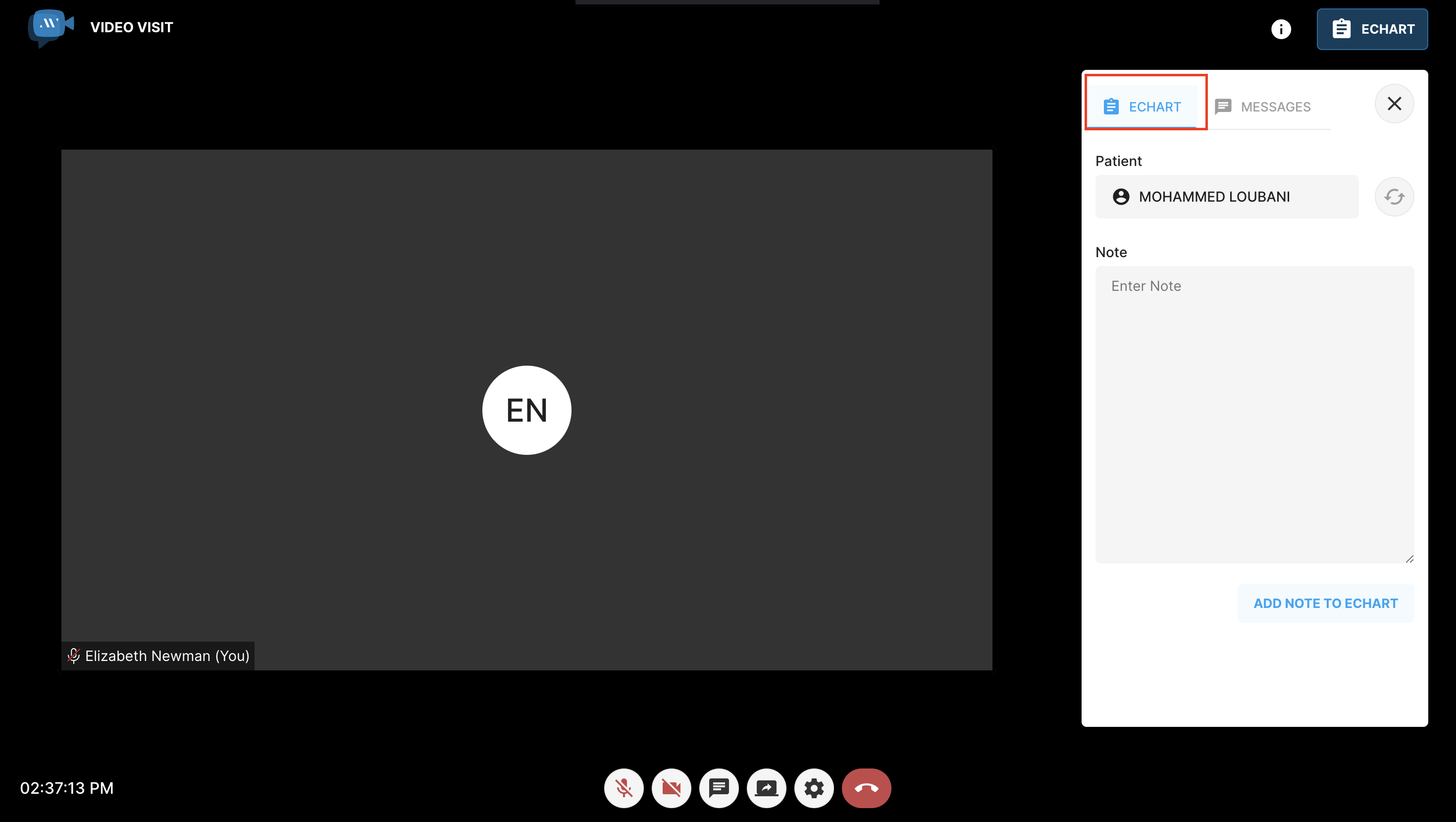Unmute the microphone in the call controls

624,787
